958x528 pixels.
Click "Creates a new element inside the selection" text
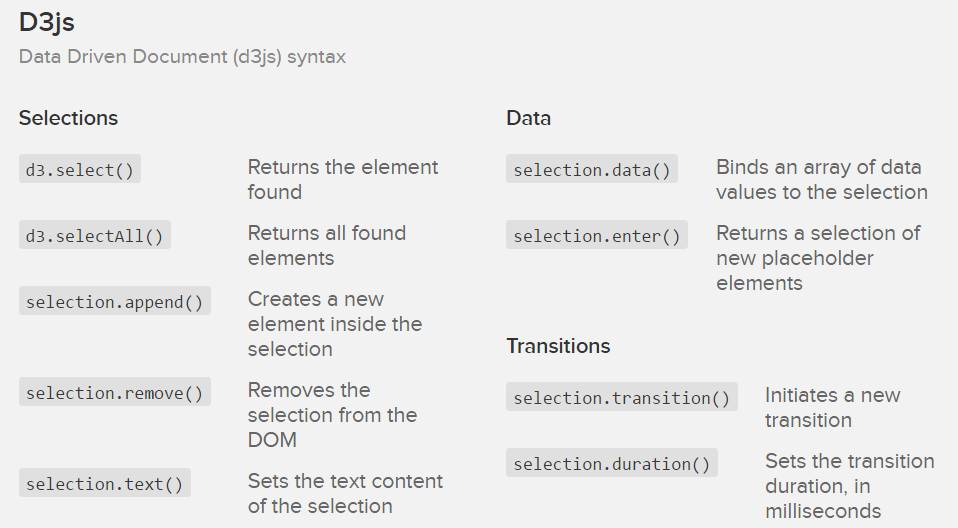click(x=334, y=324)
